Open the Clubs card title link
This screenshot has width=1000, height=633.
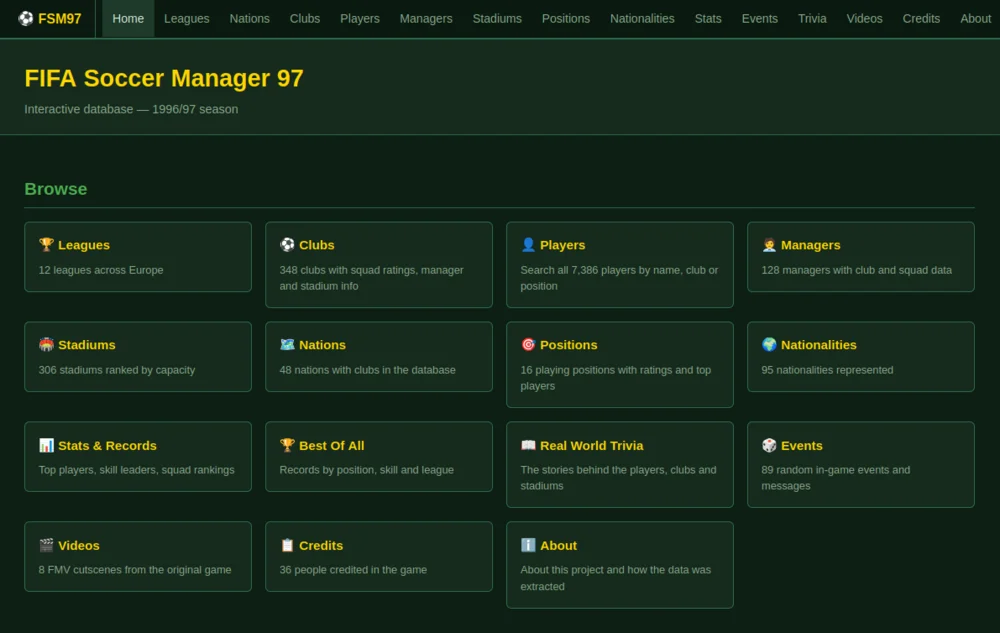[316, 245]
